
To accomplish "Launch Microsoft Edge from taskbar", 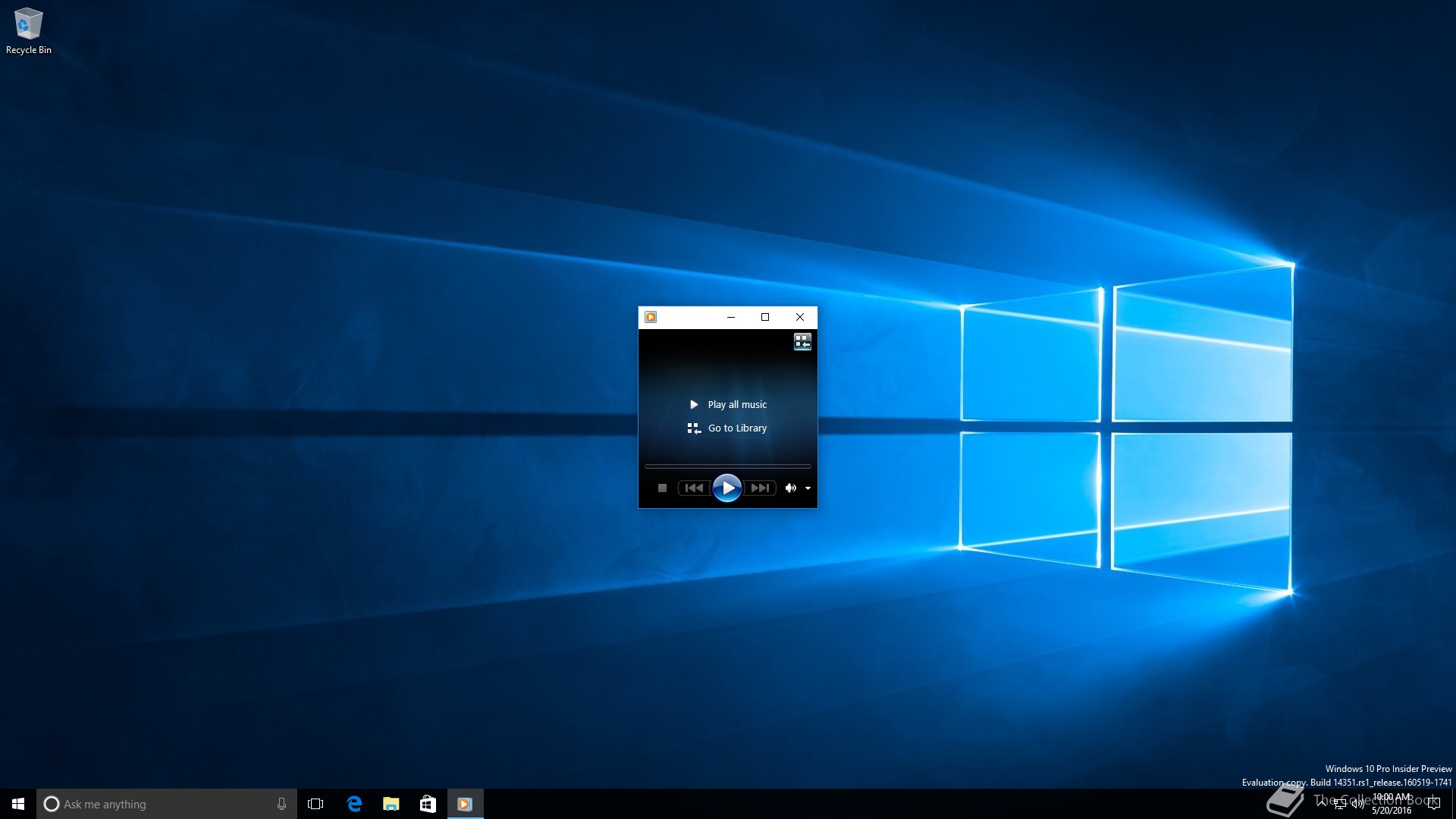I will (x=354, y=804).
